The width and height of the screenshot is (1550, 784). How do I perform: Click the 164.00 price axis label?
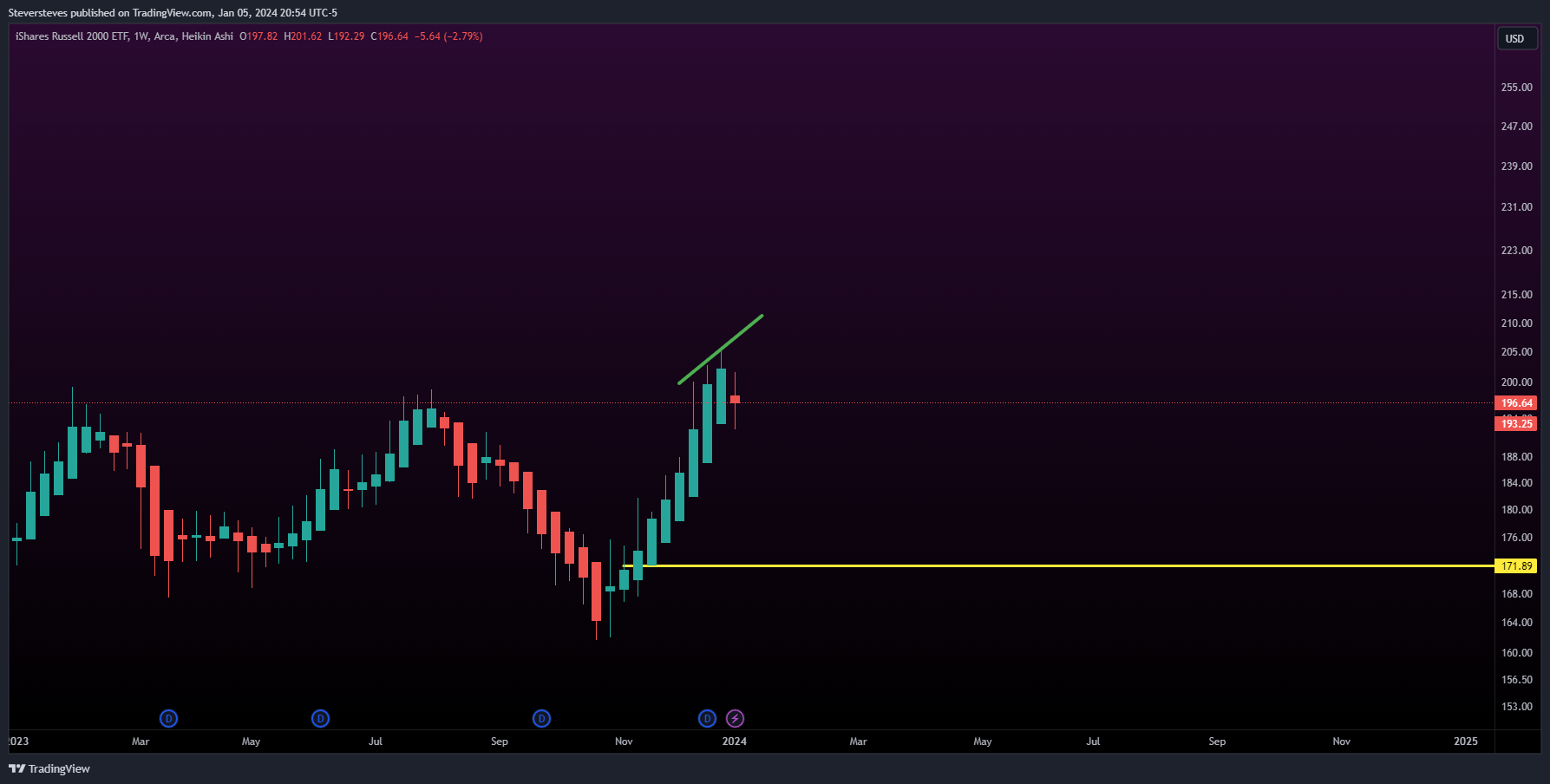tap(1516, 623)
